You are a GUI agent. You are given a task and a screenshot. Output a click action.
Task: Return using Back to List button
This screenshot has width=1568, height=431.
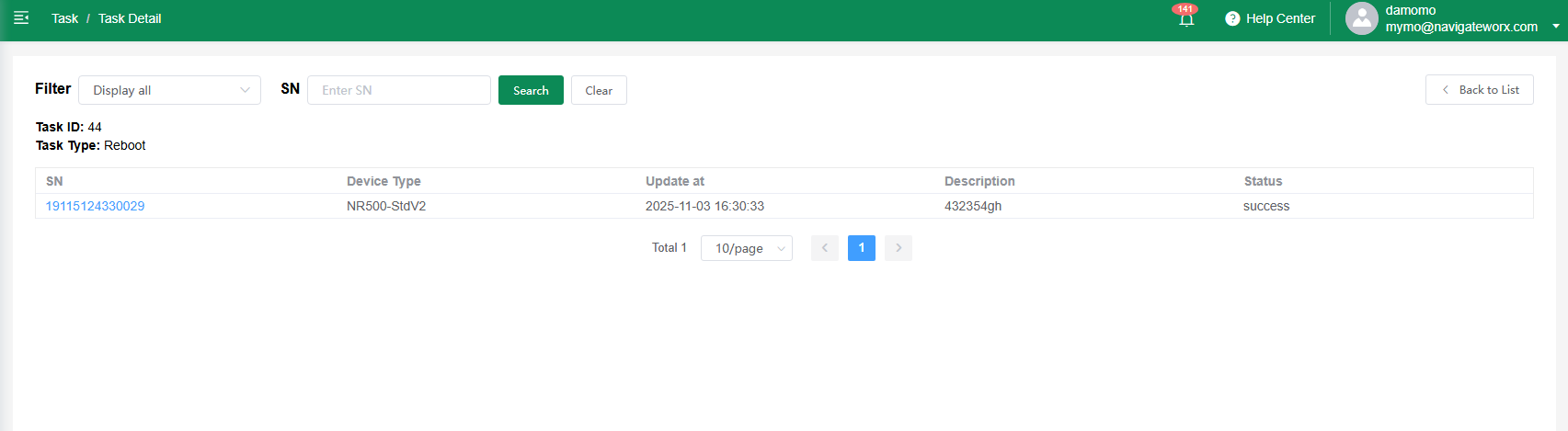click(x=1479, y=90)
